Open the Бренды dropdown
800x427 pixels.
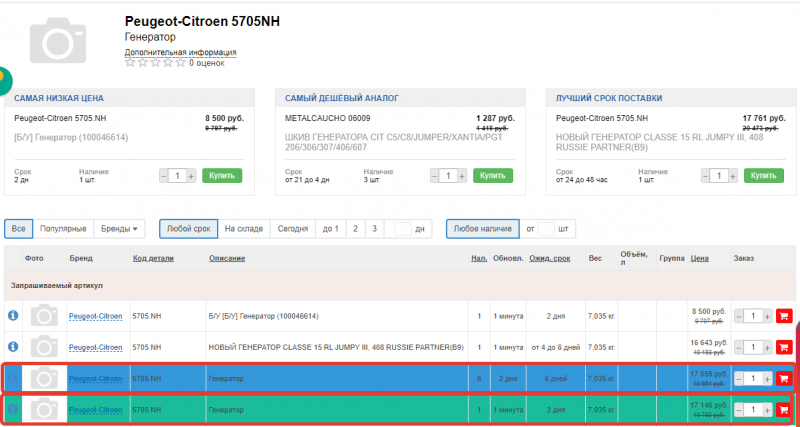click(119, 229)
